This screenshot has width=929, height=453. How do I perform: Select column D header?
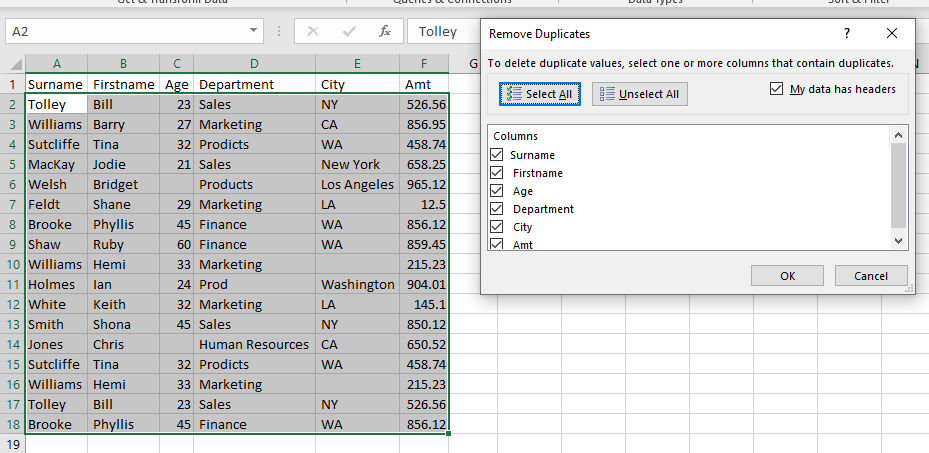point(254,64)
